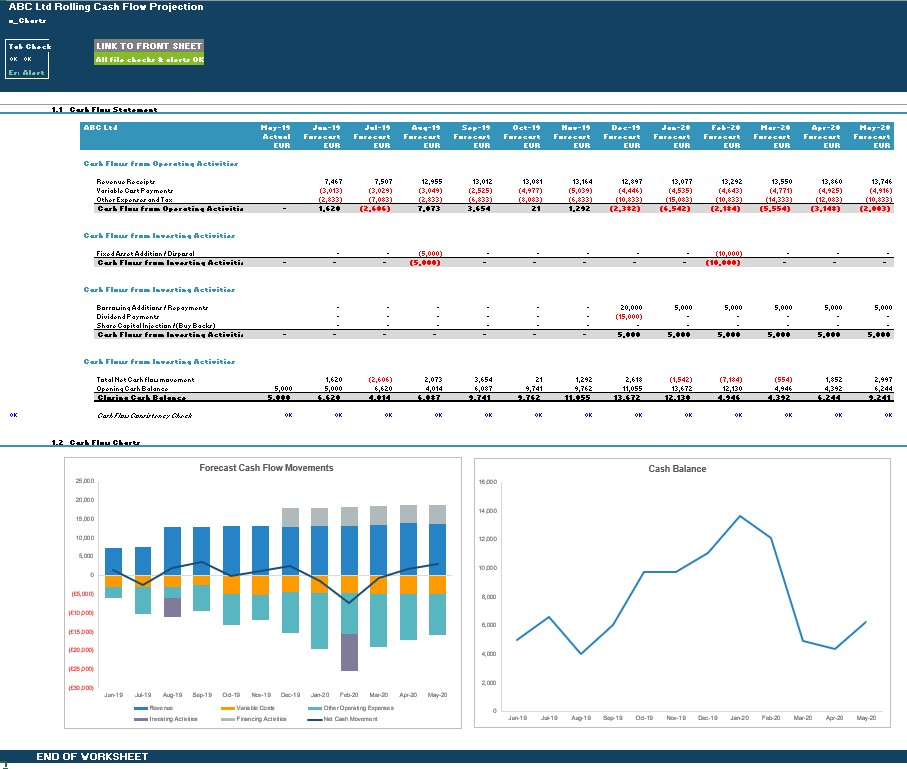Click the green file checks alerts OK status
This screenshot has height=769, width=907.
pyautogui.click(x=149, y=59)
